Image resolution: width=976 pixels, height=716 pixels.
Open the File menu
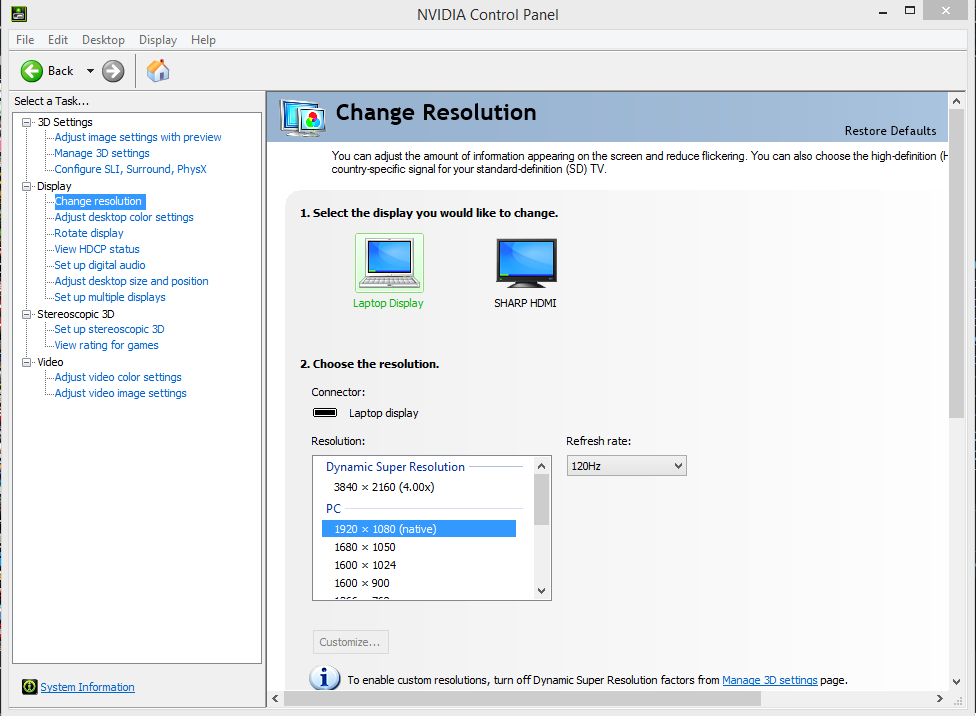(25, 40)
